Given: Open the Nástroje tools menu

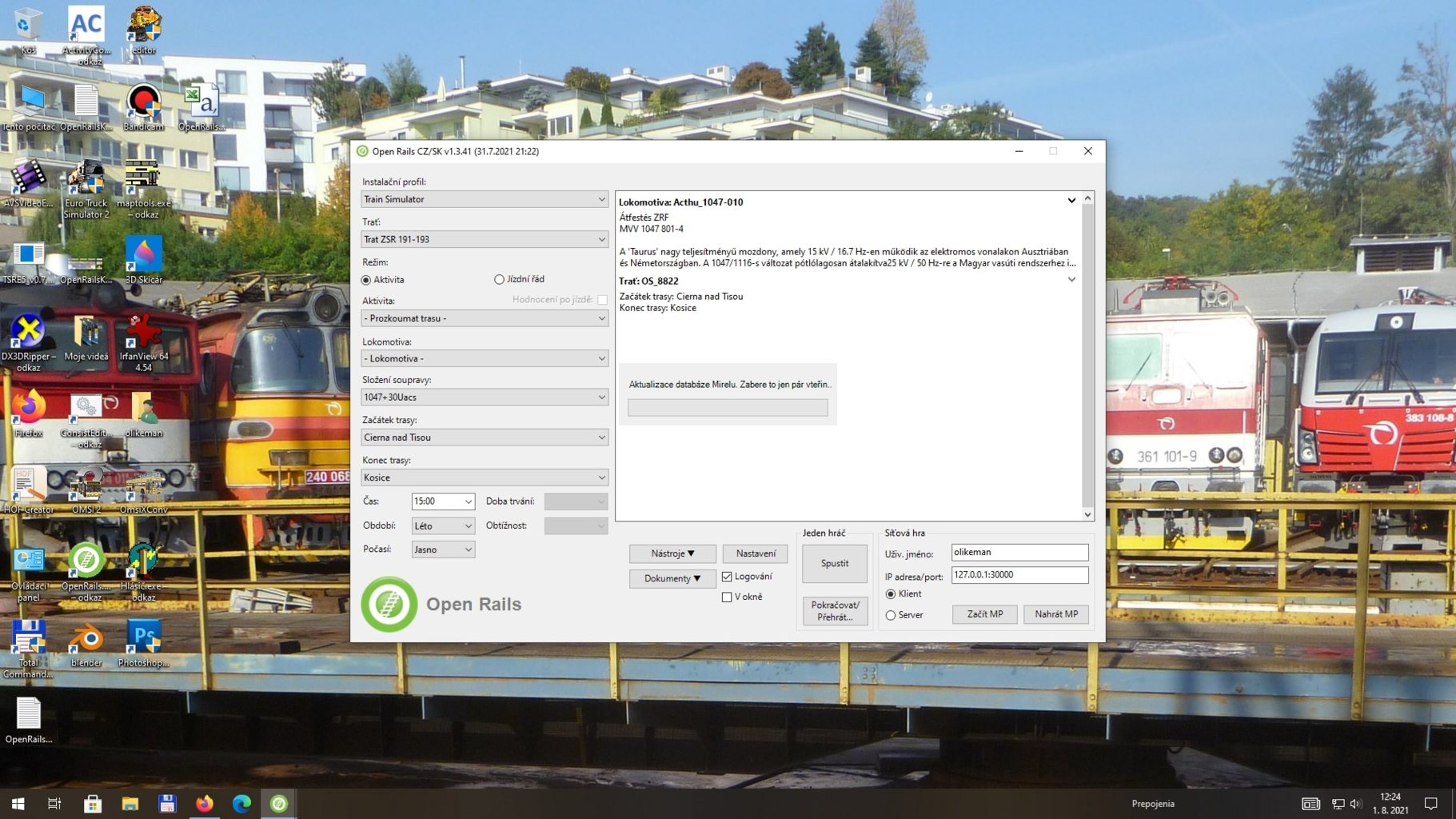Looking at the screenshot, I should pos(672,553).
